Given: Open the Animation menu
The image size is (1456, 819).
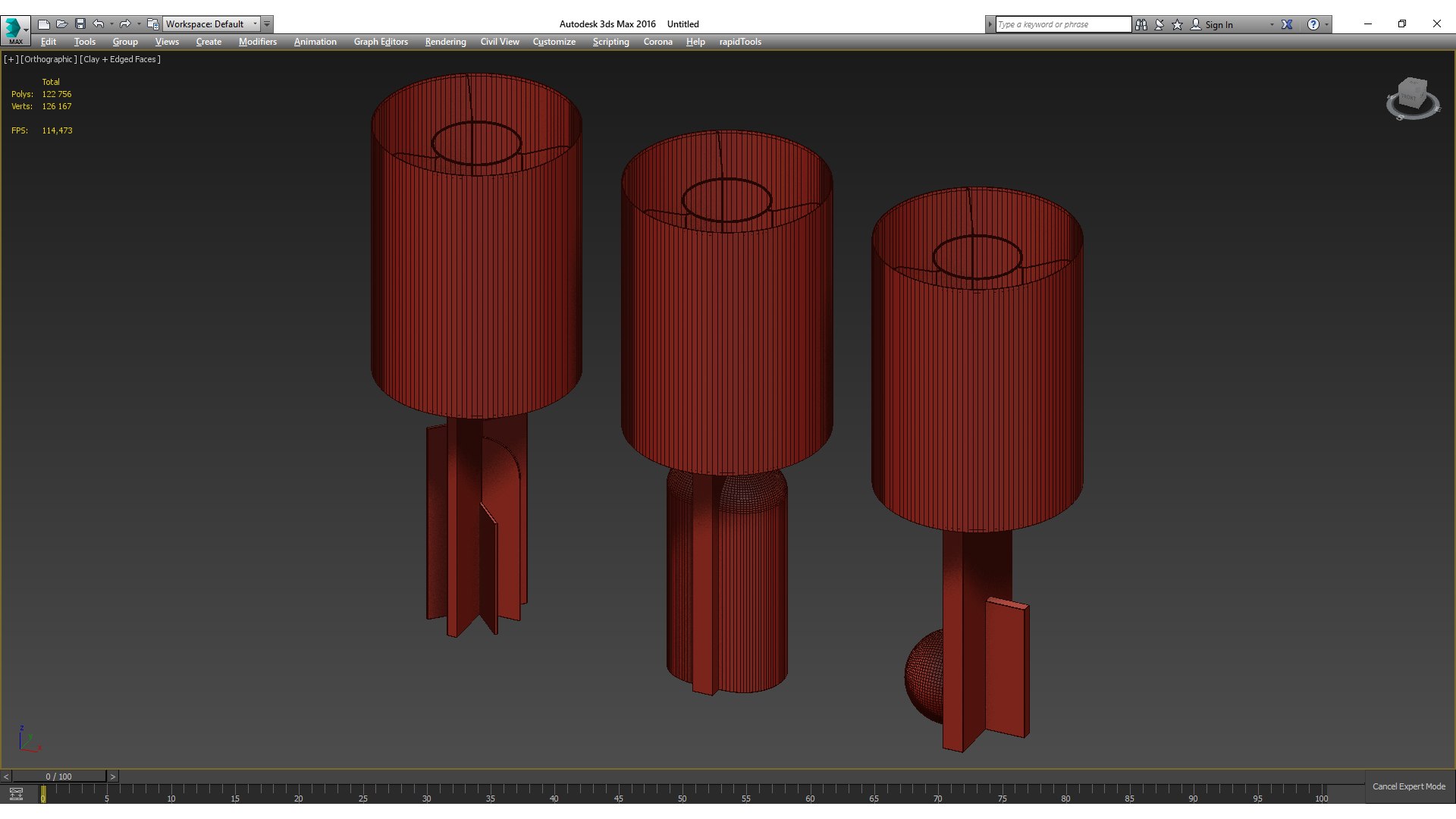Looking at the screenshot, I should point(315,42).
